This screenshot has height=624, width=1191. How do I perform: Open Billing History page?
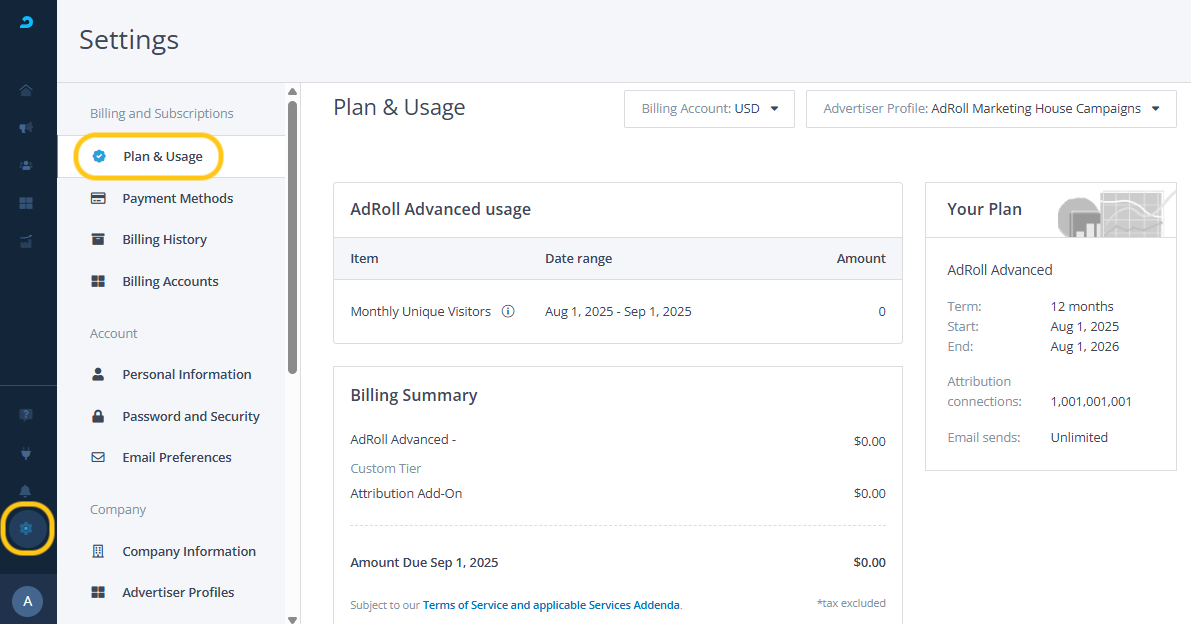(x=164, y=240)
